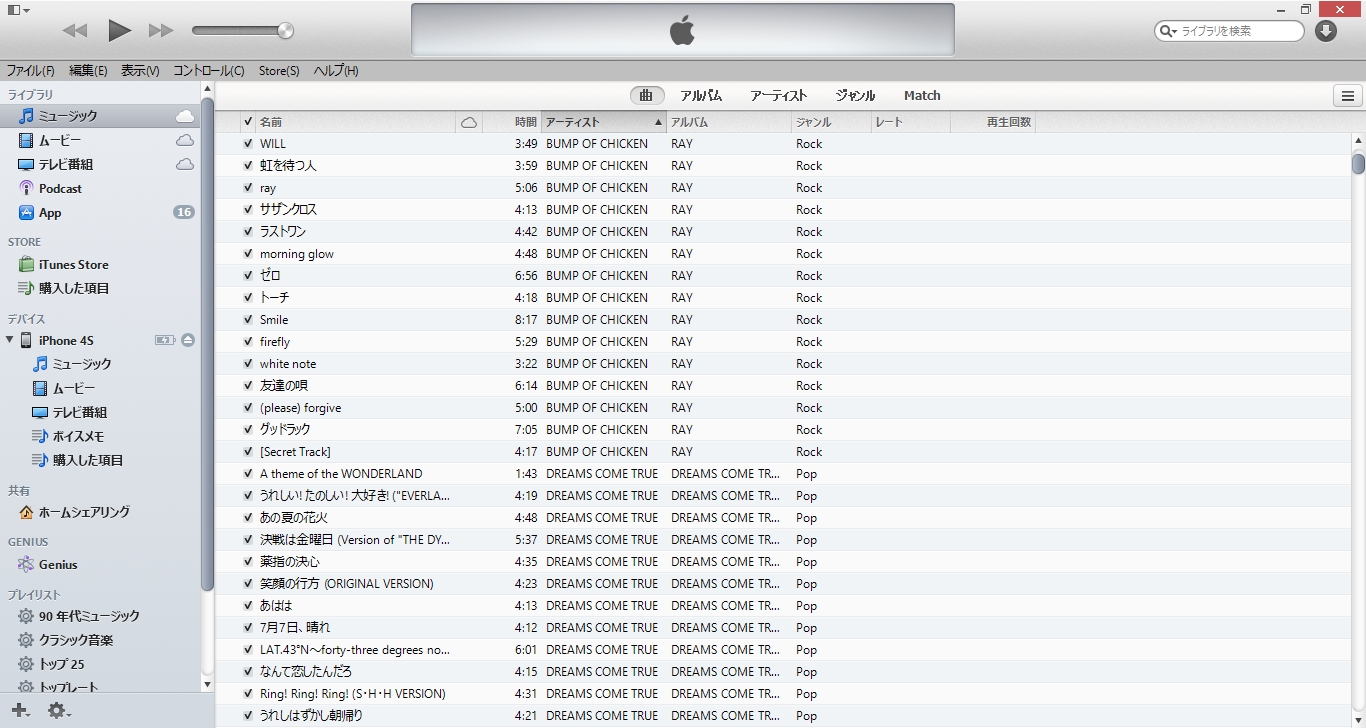Open the Store(S) menu
The width and height of the screenshot is (1366, 728).
(279, 71)
